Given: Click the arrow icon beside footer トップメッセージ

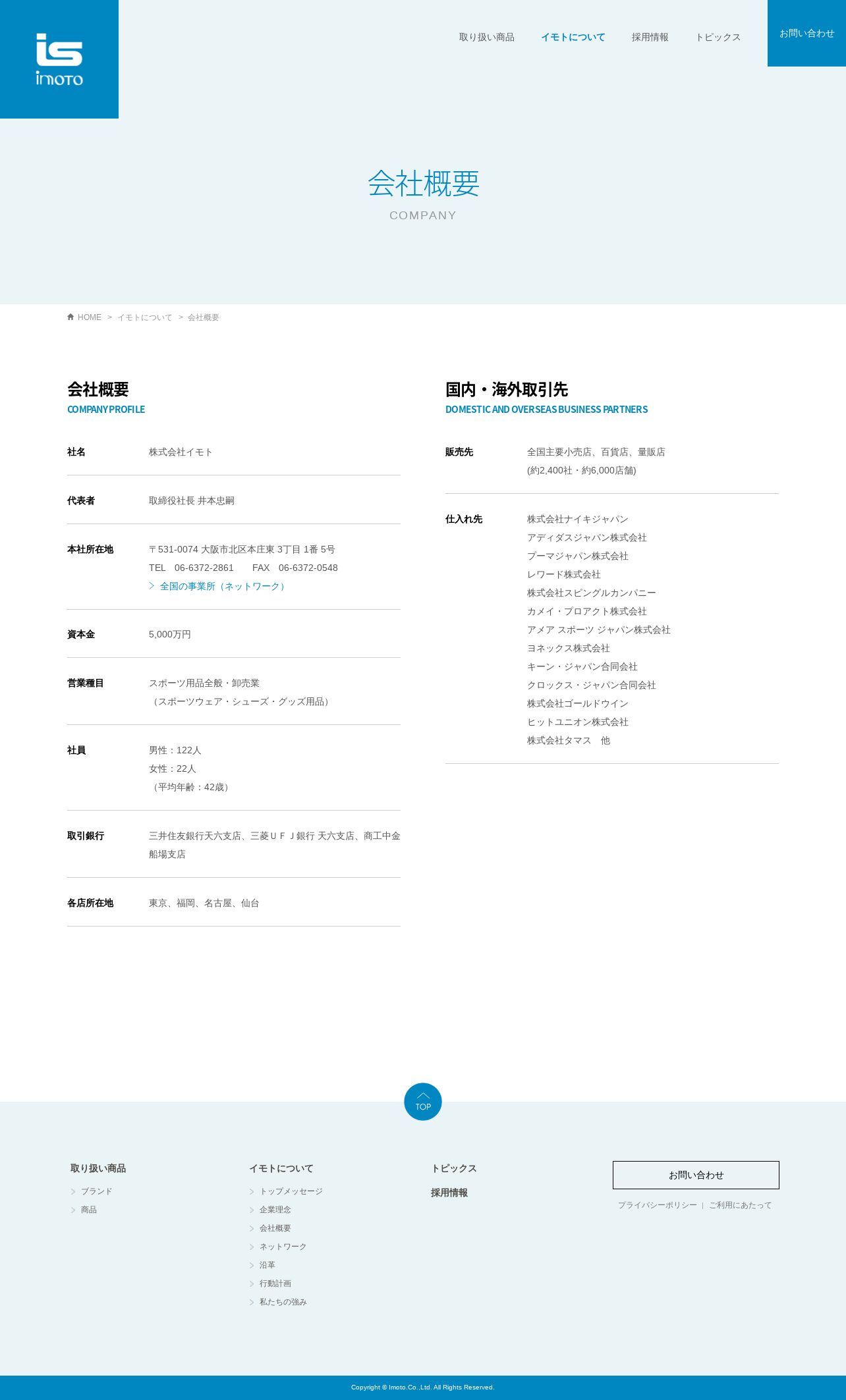Looking at the screenshot, I should [x=252, y=1191].
